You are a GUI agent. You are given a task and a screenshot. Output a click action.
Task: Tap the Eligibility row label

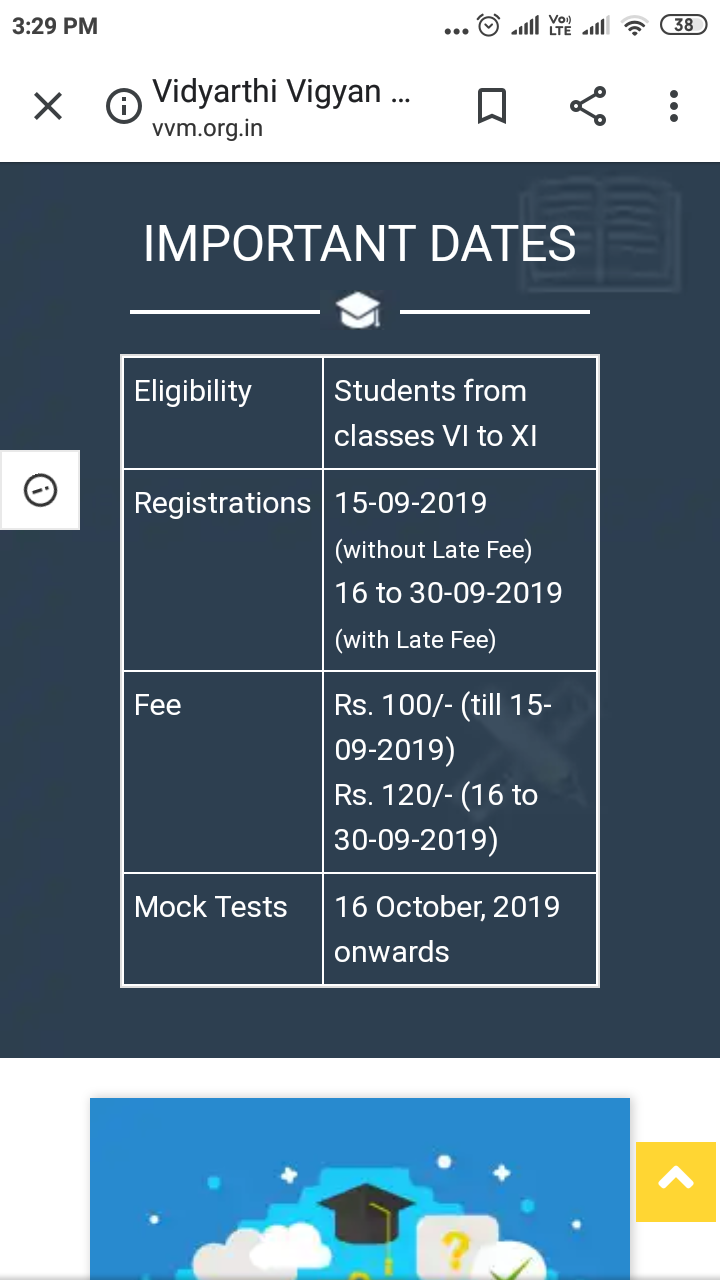coord(193,391)
